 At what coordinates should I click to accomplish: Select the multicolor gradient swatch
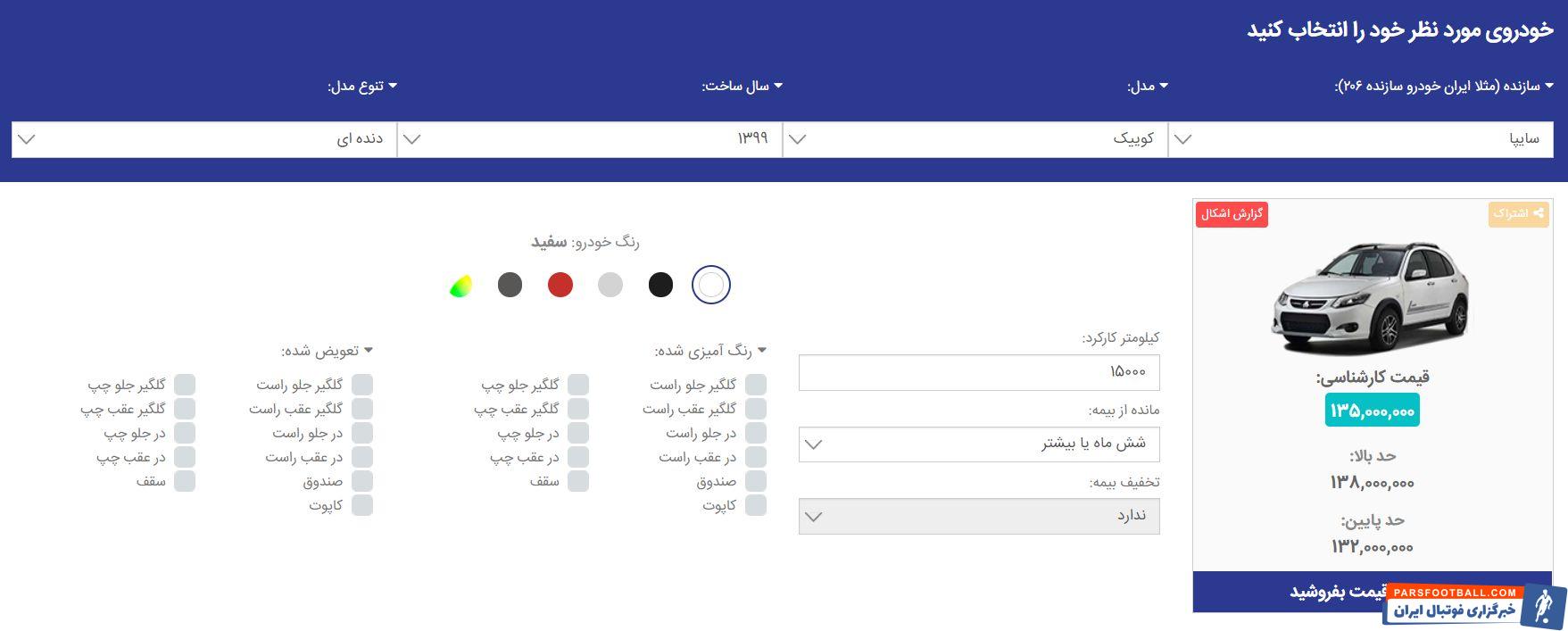click(460, 286)
